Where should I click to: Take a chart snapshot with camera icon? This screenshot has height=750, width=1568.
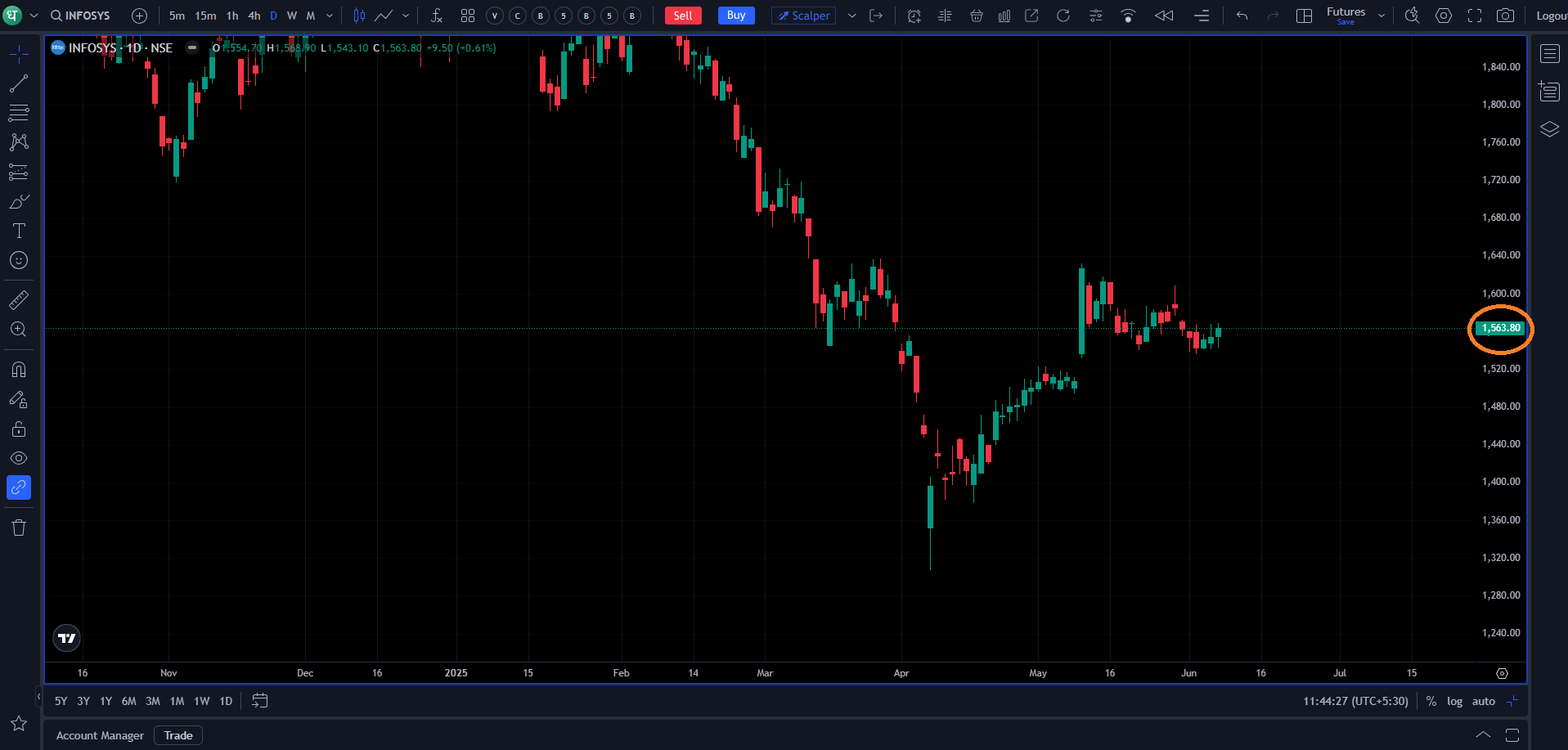click(1505, 16)
